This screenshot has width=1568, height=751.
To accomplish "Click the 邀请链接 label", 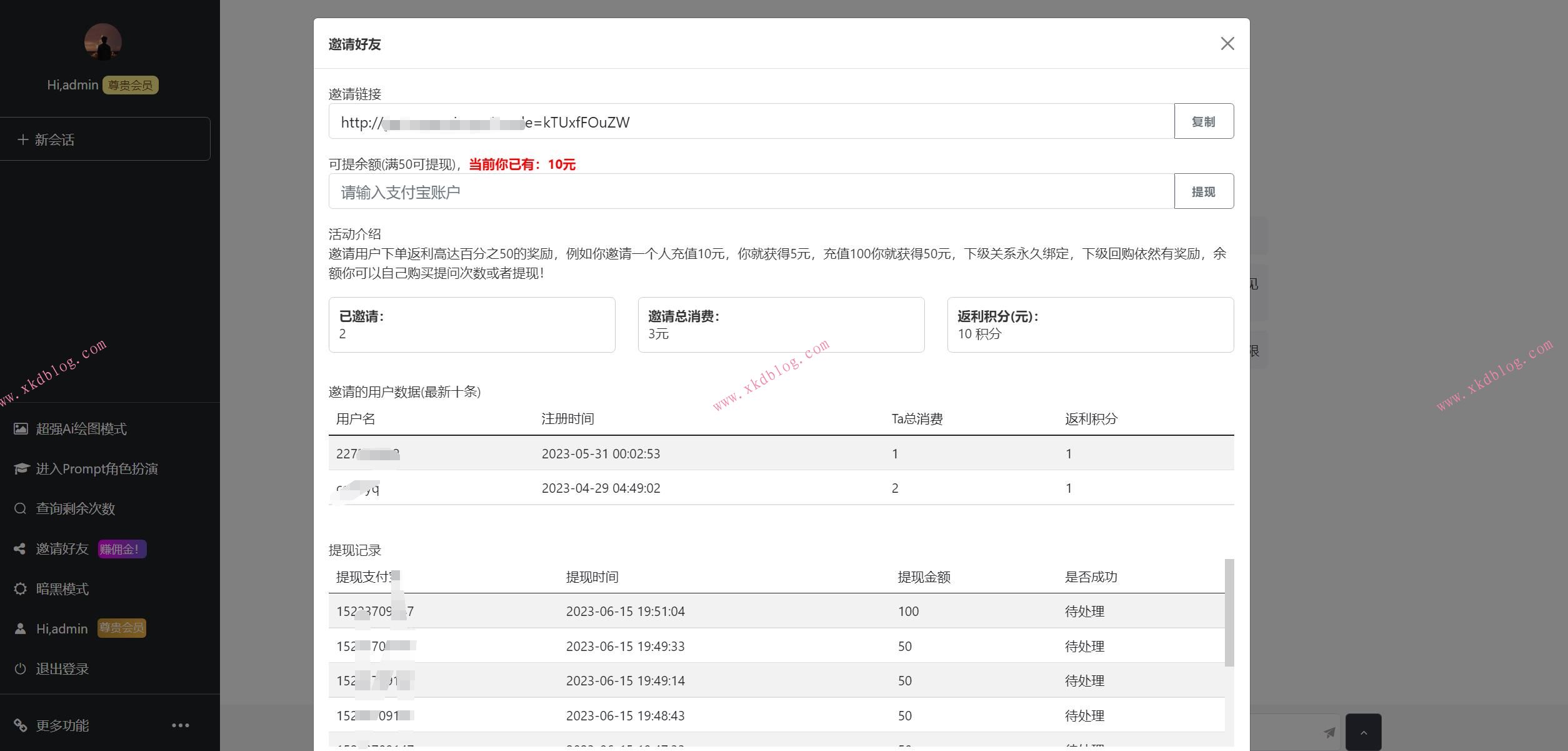I will click(354, 94).
